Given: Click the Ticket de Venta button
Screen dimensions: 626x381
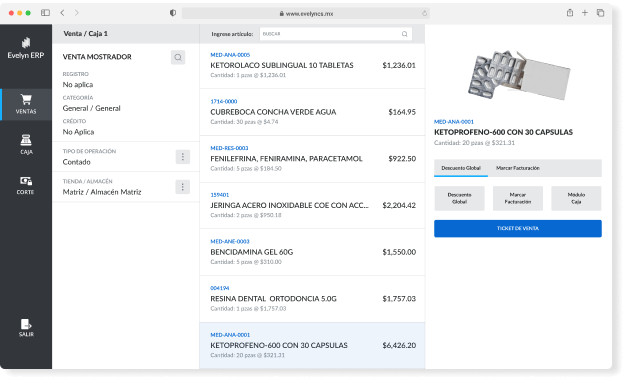Looking at the screenshot, I should coord(518,228).
